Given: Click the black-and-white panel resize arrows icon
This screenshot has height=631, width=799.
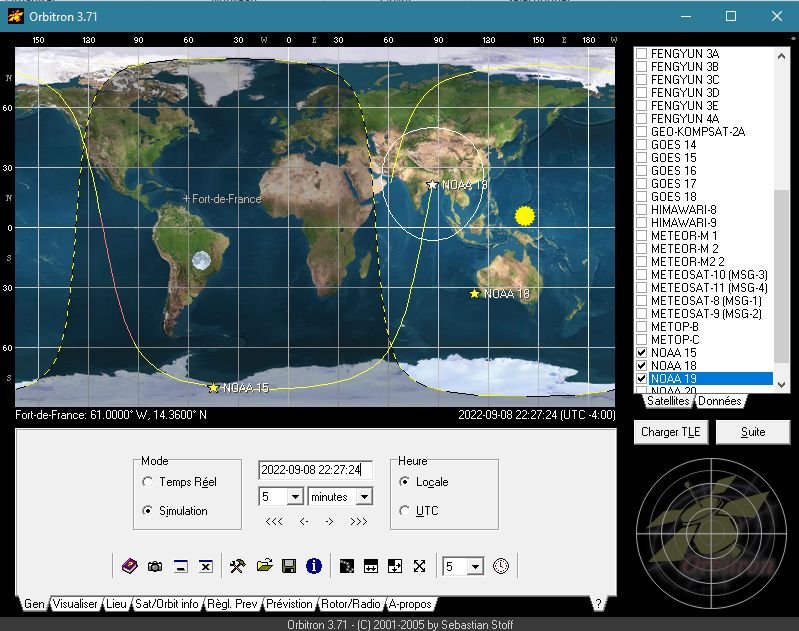Looking at the screenshot, I should coord(395,566).
